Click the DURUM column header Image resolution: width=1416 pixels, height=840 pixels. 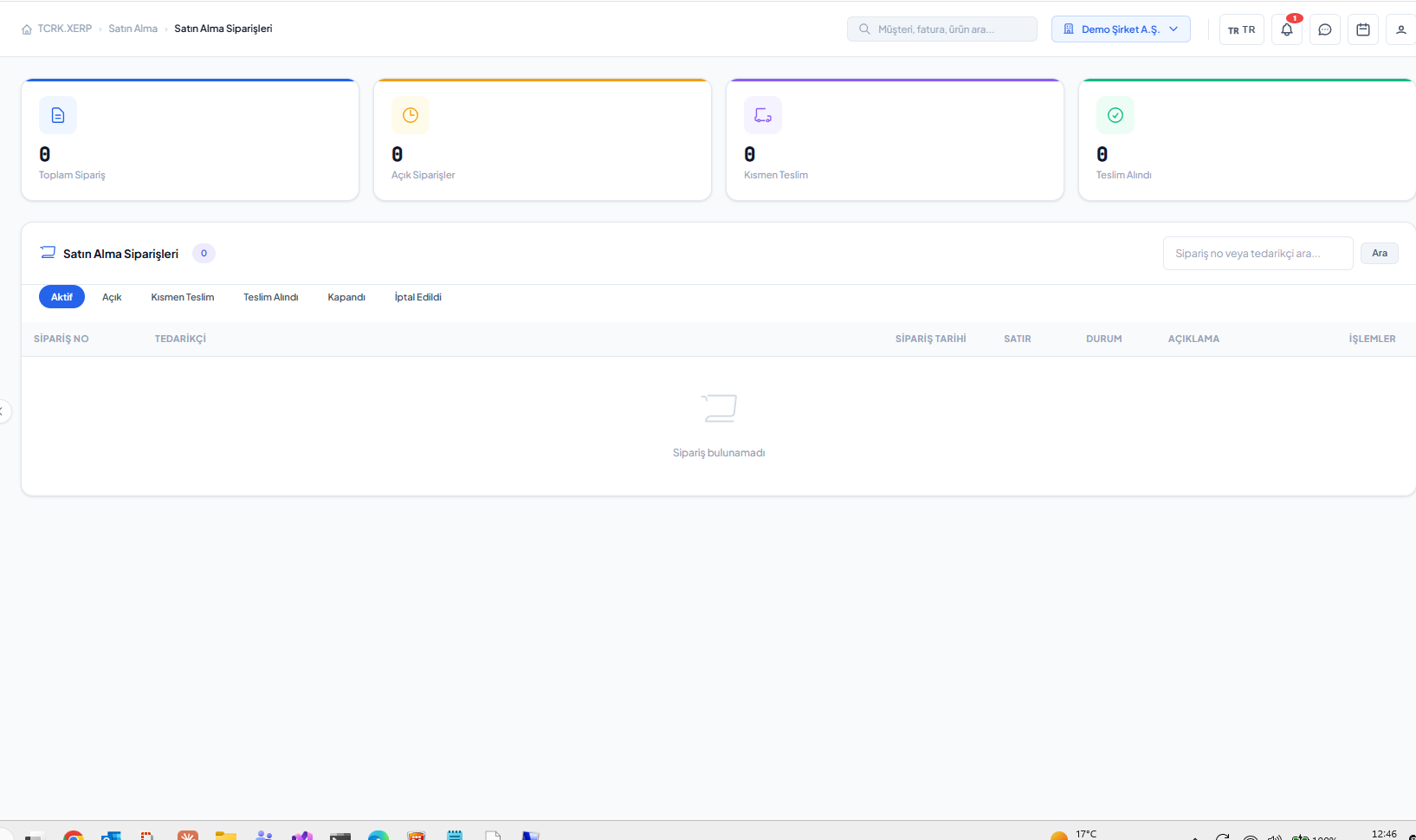coord(1104,339)
